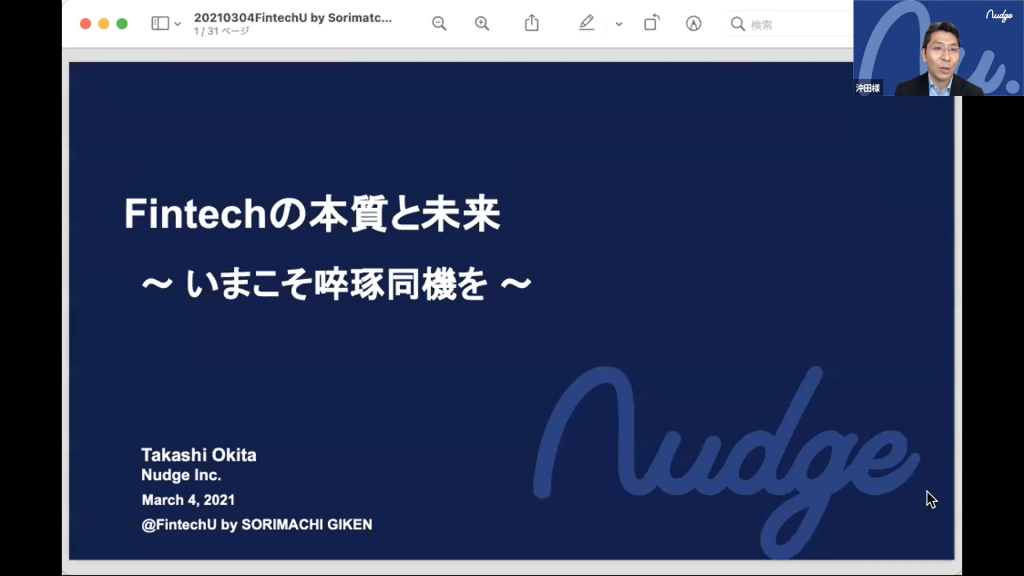This screenshot has height=576, width=1024.
Task: Click the date March 4, 2021
Action: tap(188, 500)
